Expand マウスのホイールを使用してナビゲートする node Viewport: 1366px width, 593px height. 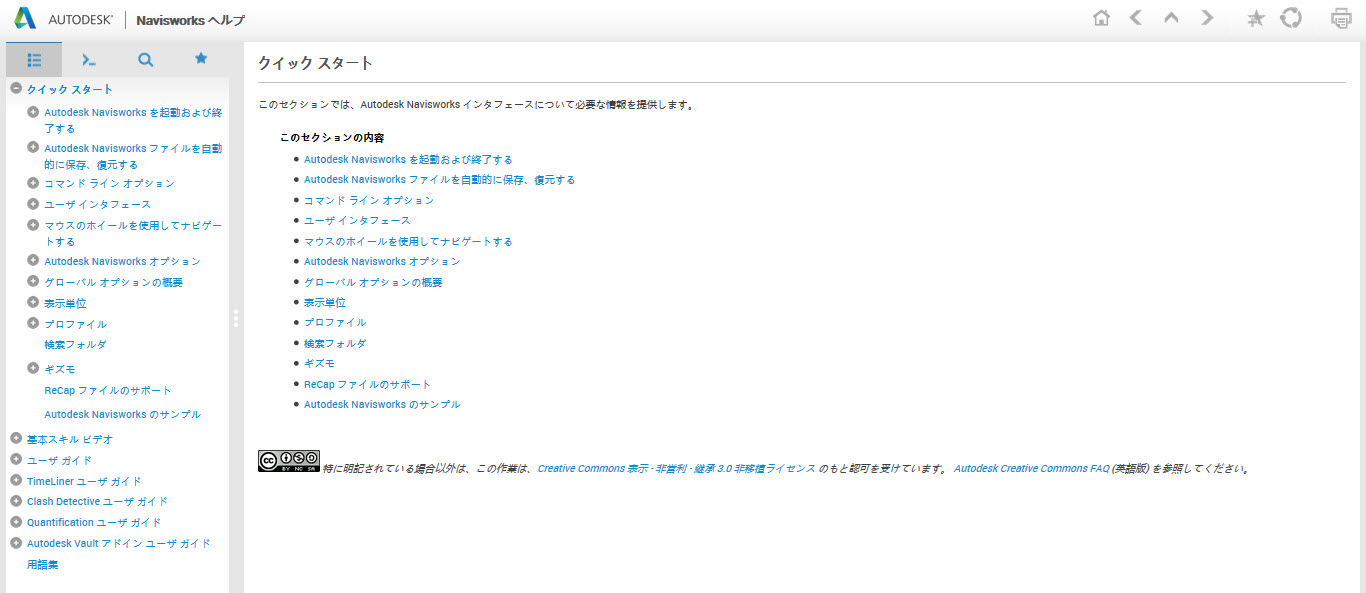pos(33,225)
